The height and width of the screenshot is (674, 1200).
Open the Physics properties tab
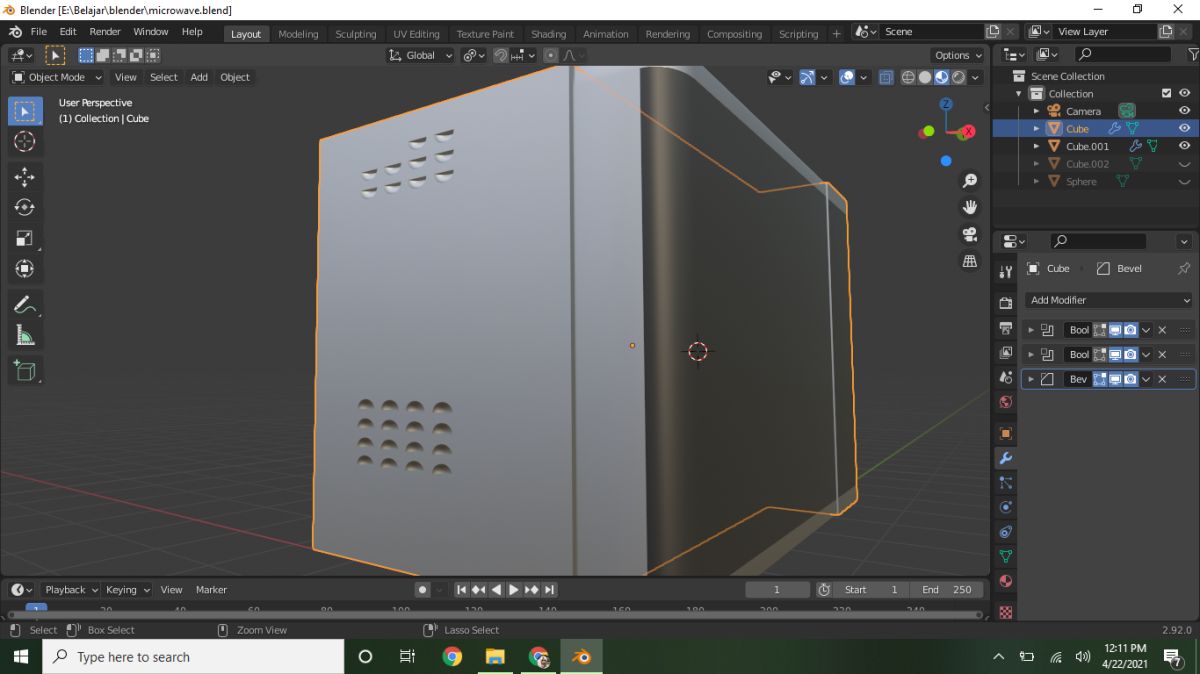[x=1006, y=507]
